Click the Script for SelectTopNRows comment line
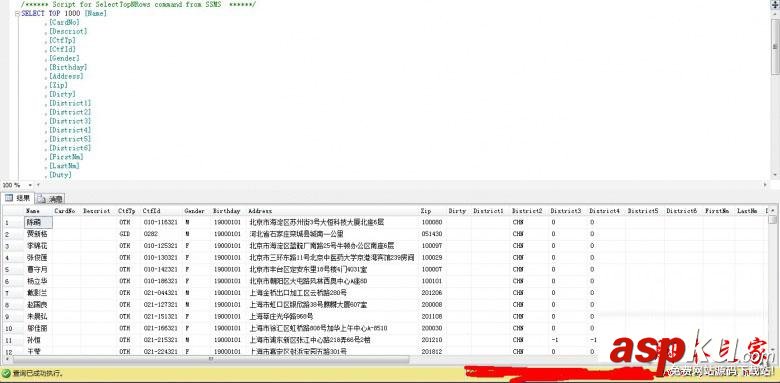Screen dimensions: 780x383 pyautogui.click(x=138, y=4)
